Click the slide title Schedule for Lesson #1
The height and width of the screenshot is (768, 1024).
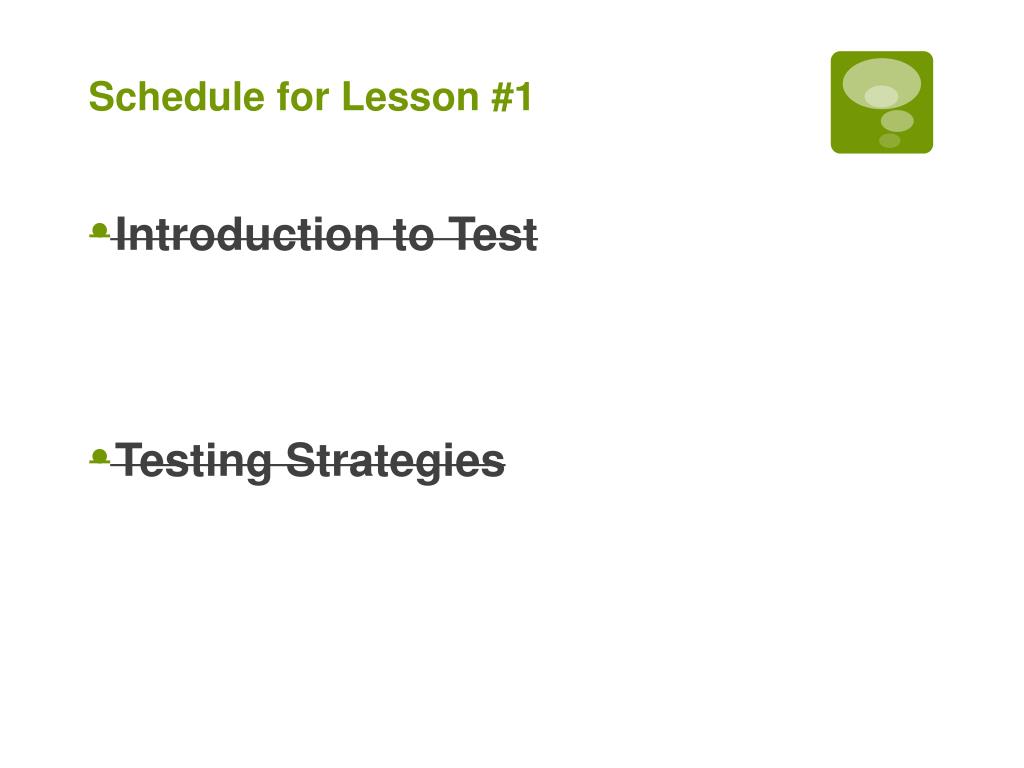click(x=311, y=97)
